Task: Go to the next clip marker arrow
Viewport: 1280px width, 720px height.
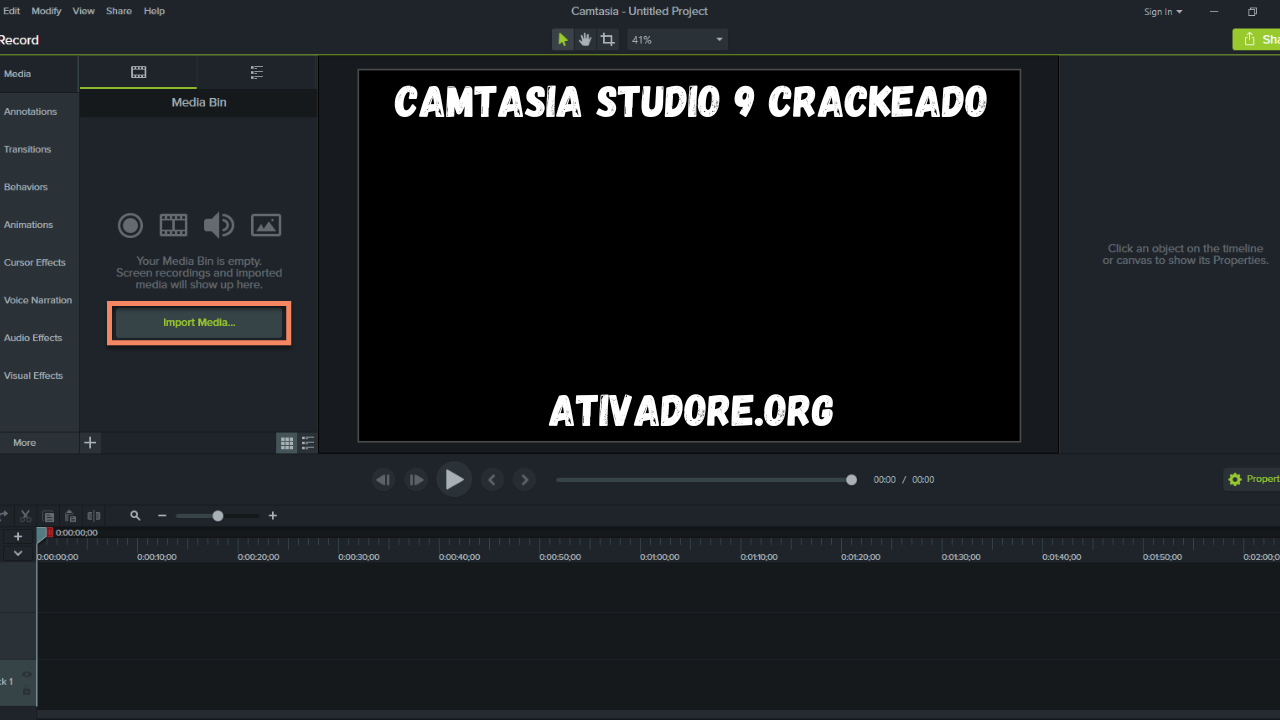Action: 524,480
